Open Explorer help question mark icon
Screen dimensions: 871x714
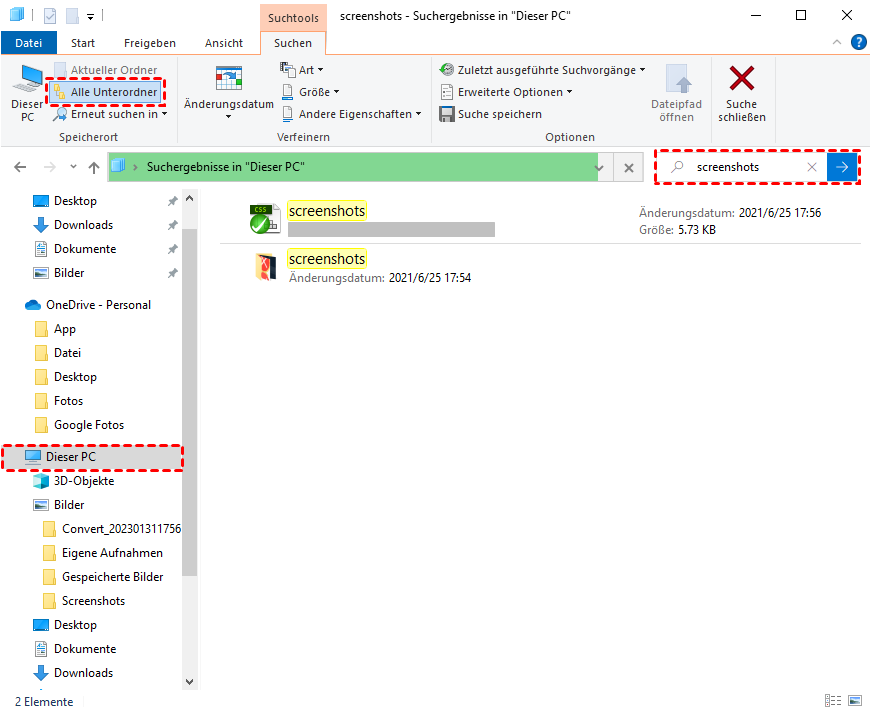tap(859, 42)
